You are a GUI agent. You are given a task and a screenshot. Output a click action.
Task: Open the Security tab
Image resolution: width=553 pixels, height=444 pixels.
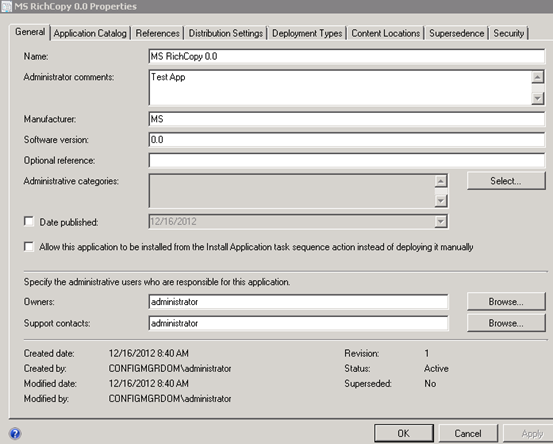tap(509, 34)
